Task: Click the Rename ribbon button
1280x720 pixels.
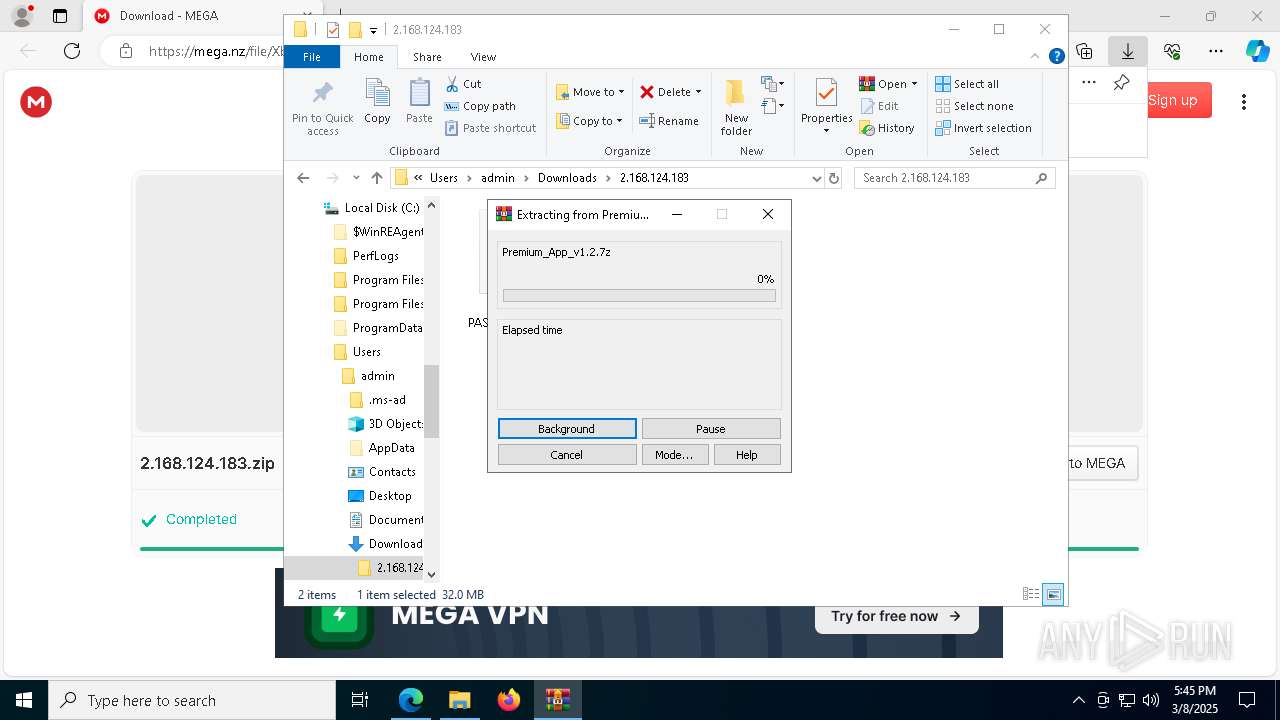Action: [669, 121]
